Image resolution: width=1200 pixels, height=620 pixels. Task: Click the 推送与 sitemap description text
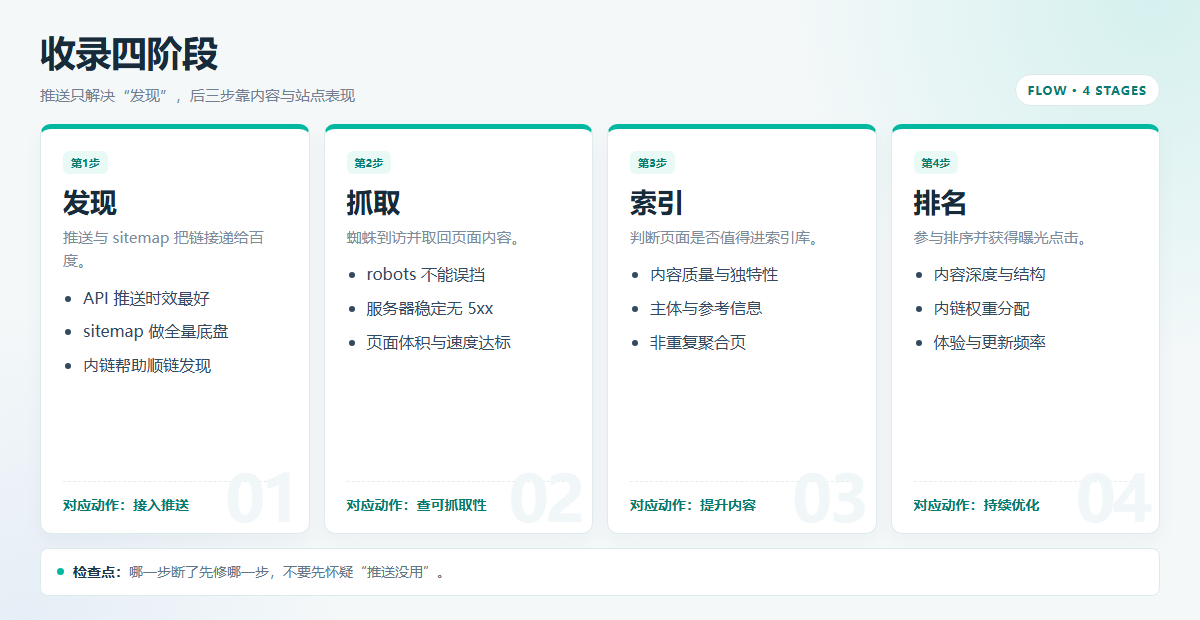point(164,249)
